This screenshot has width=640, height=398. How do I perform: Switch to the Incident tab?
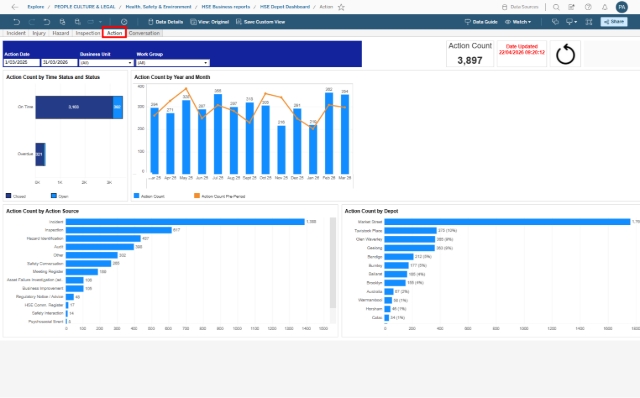click(16, 33)
